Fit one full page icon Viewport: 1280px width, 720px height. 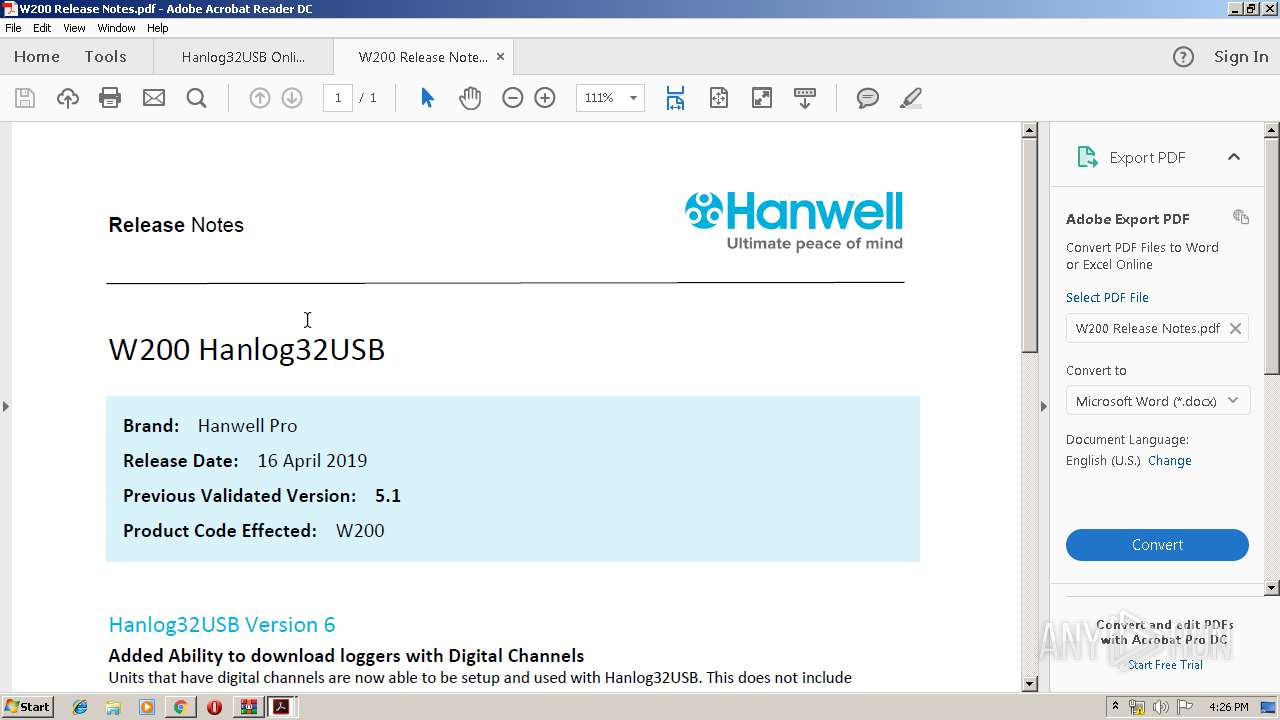point(719,98)
